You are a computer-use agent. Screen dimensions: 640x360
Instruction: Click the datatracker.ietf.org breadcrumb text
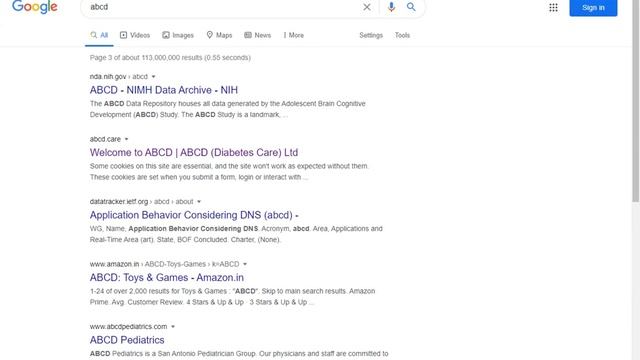(x=142, y=202)
